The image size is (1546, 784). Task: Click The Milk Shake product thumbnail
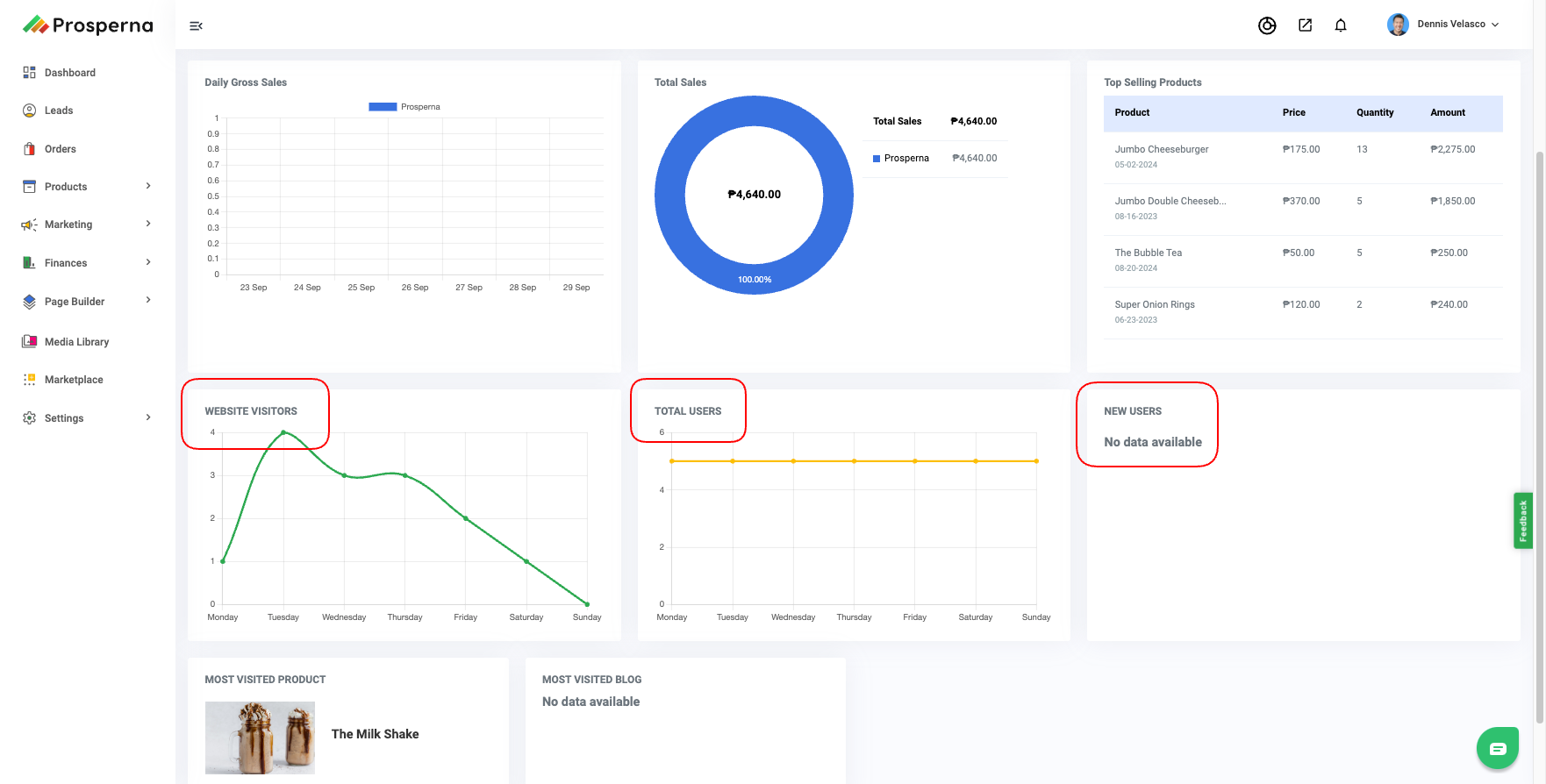click(x=260, y=738)
